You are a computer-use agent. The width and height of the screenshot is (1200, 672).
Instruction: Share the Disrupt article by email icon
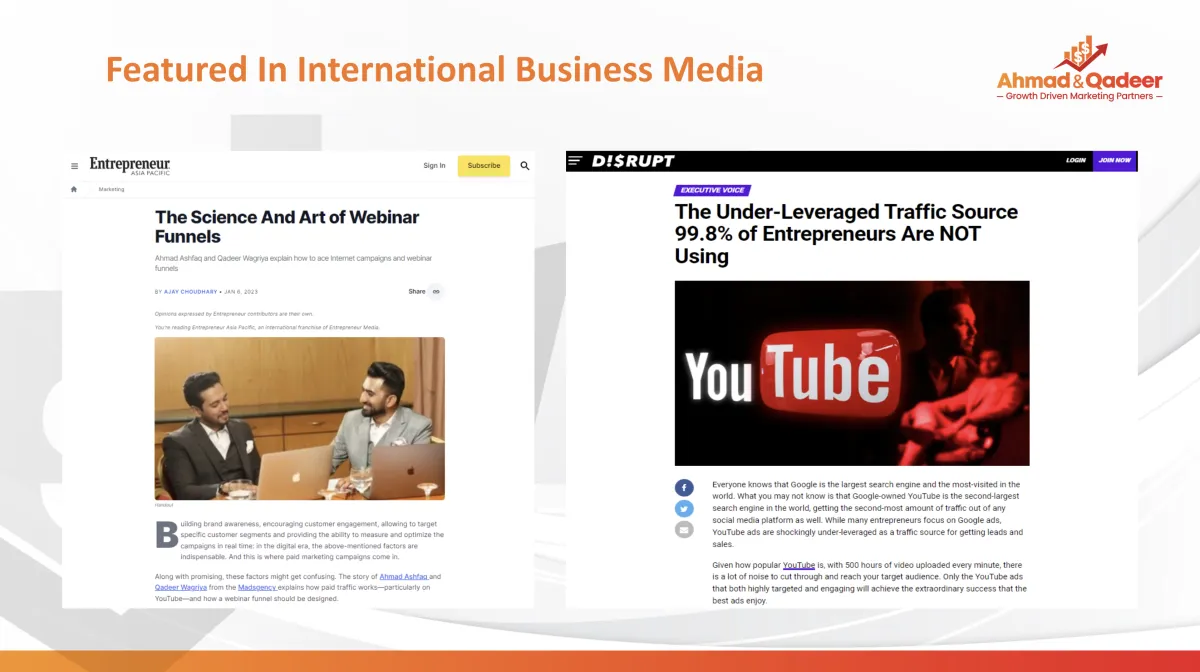[x=684, y=530]
